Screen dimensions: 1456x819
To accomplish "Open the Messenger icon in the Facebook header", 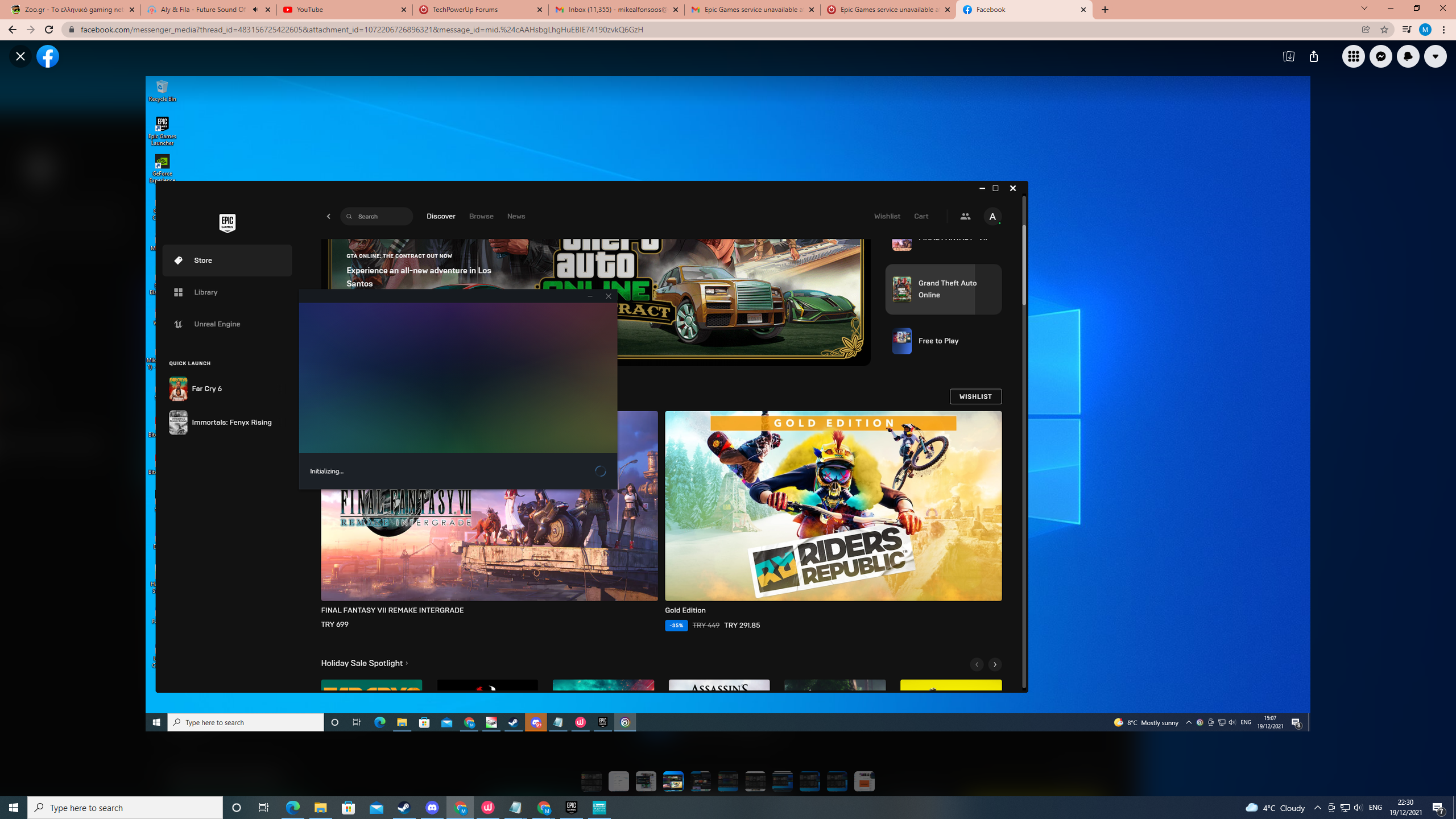I will pos(1380,56).
